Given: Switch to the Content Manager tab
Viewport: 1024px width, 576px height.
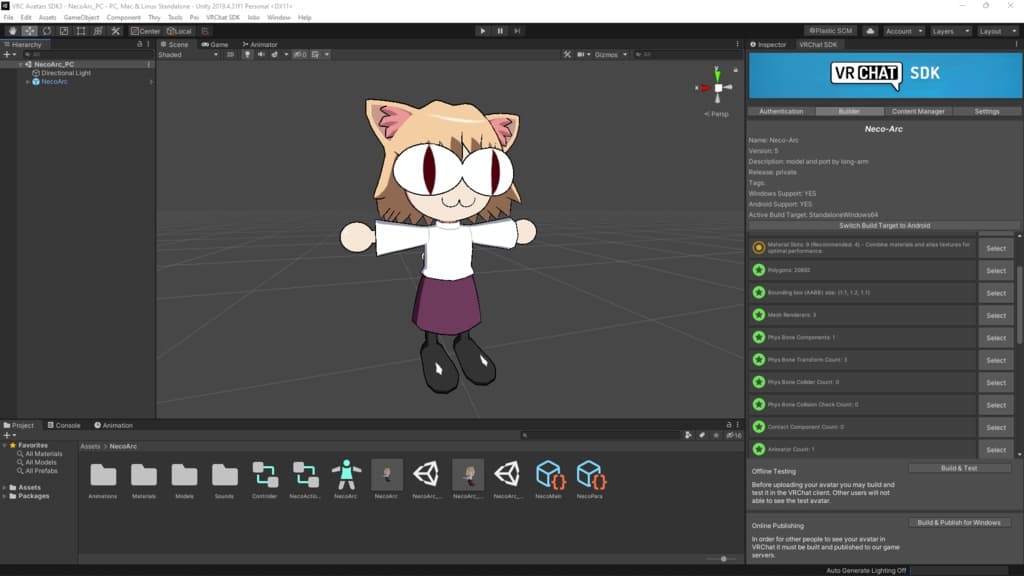Looking at the screenshot, I should click(918, 111).
